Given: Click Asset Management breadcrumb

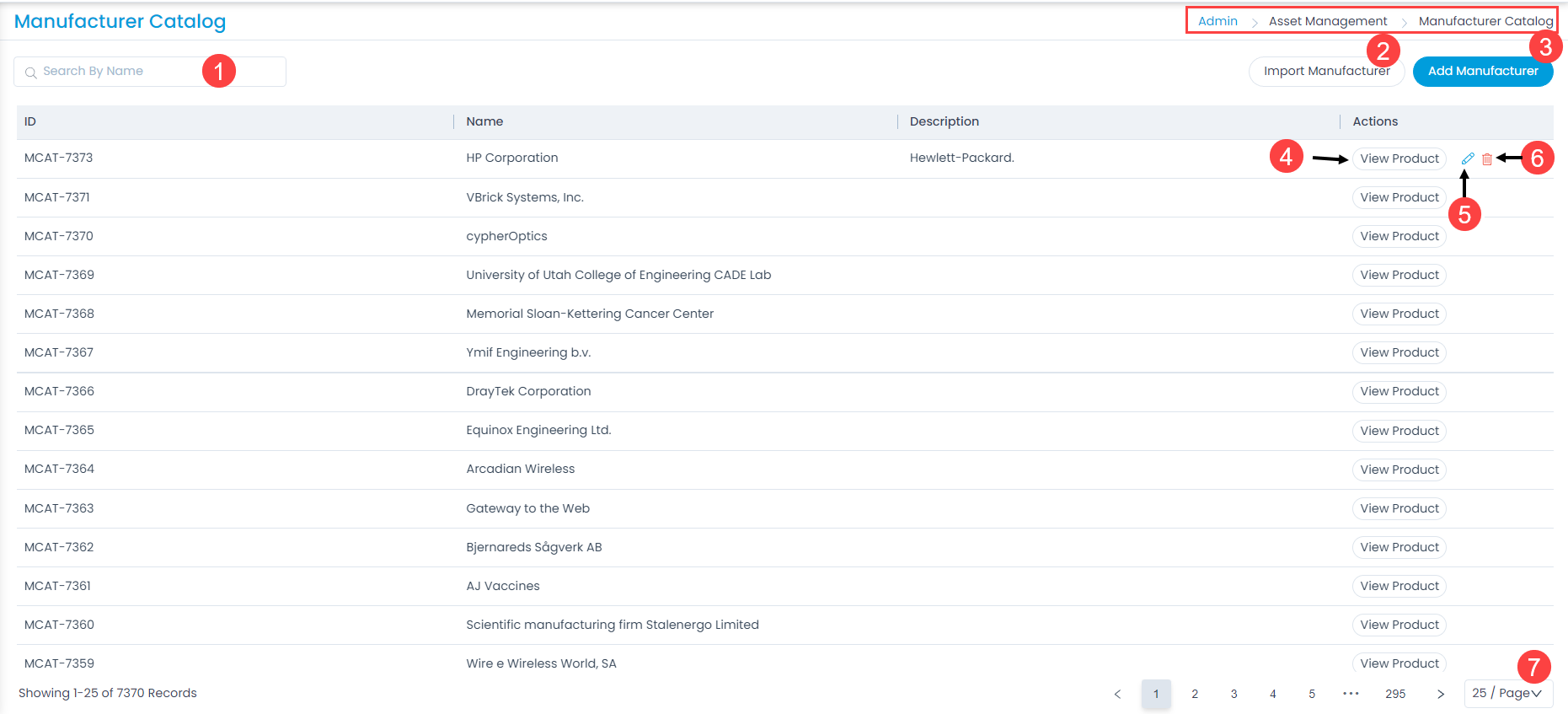Looking at the screenshot, I should coord(1327,21).
